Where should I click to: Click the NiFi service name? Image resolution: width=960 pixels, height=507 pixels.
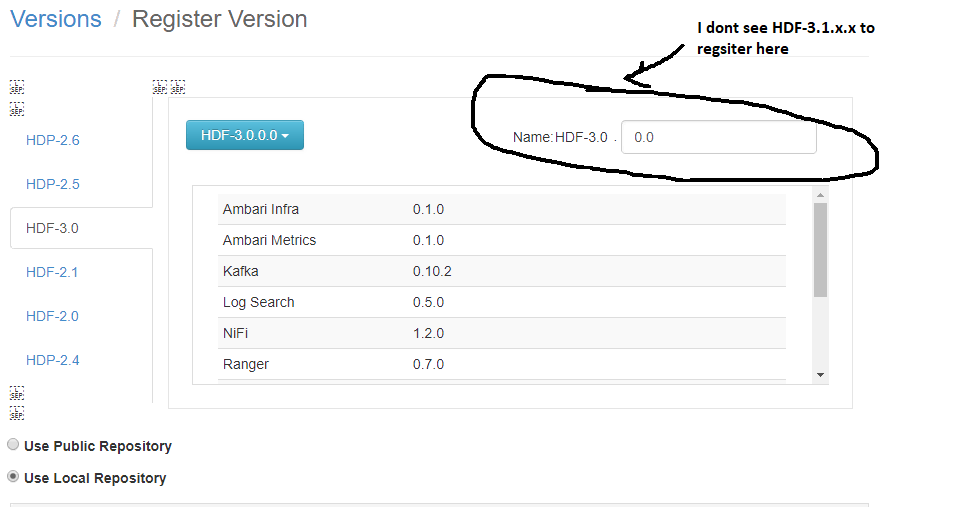[235, 334]
